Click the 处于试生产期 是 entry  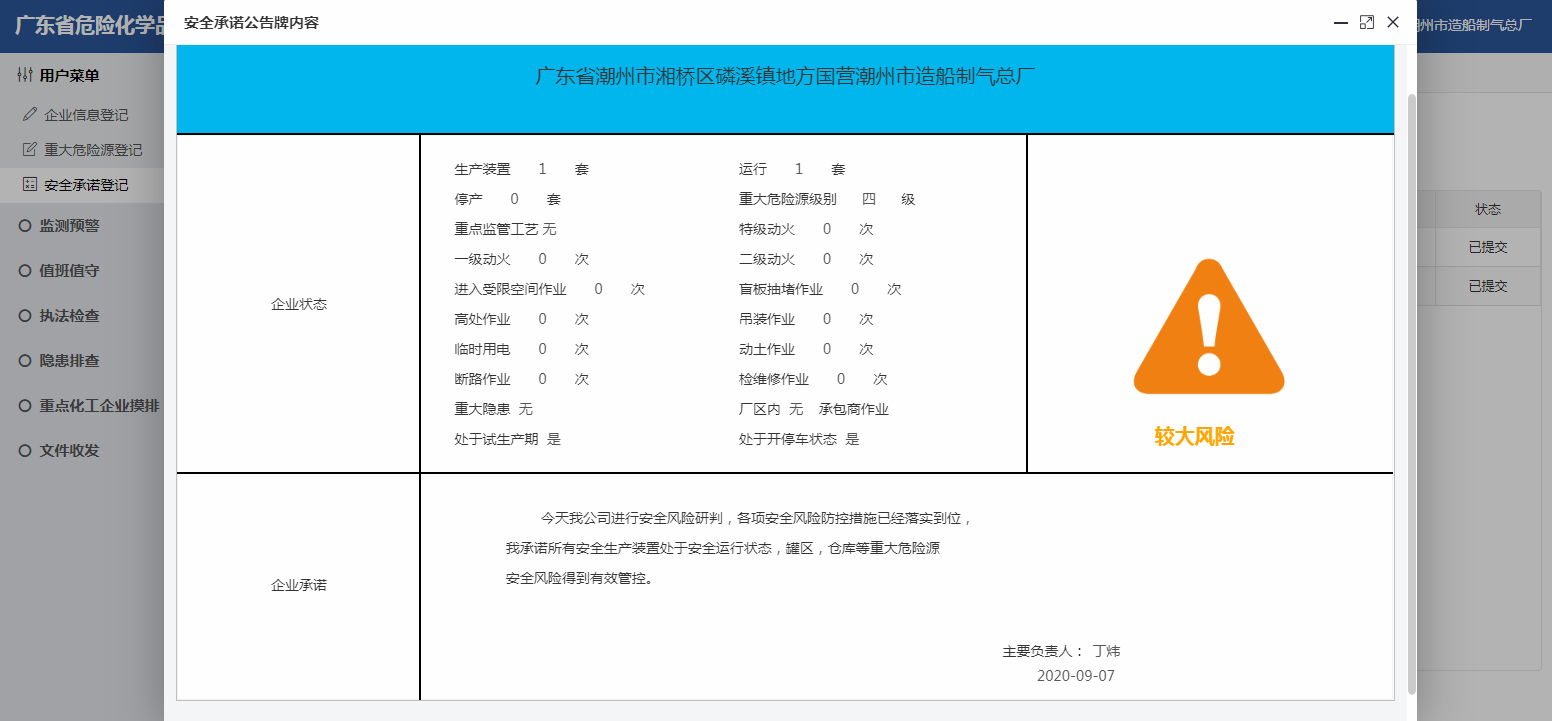(508, 439)
